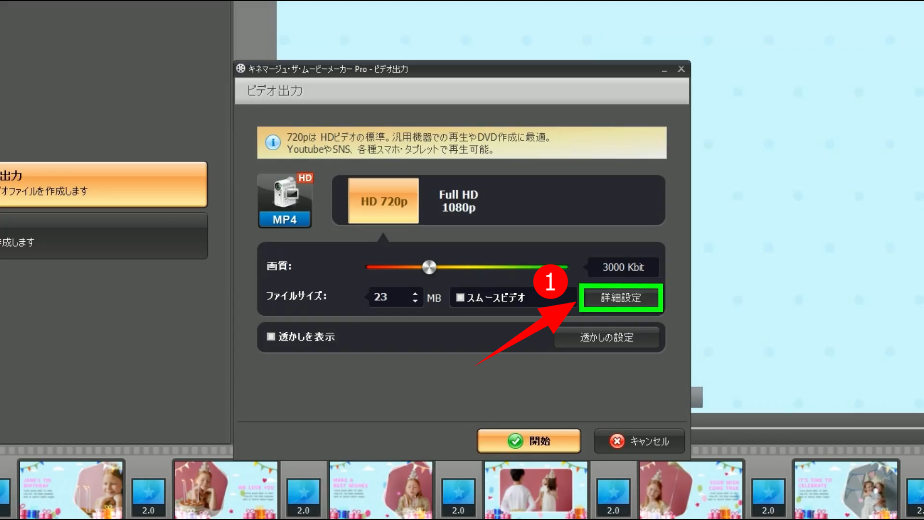Click the first blue transition icon in timeline
The width and height of the screenshot is (924, 520).
(148, 492)
